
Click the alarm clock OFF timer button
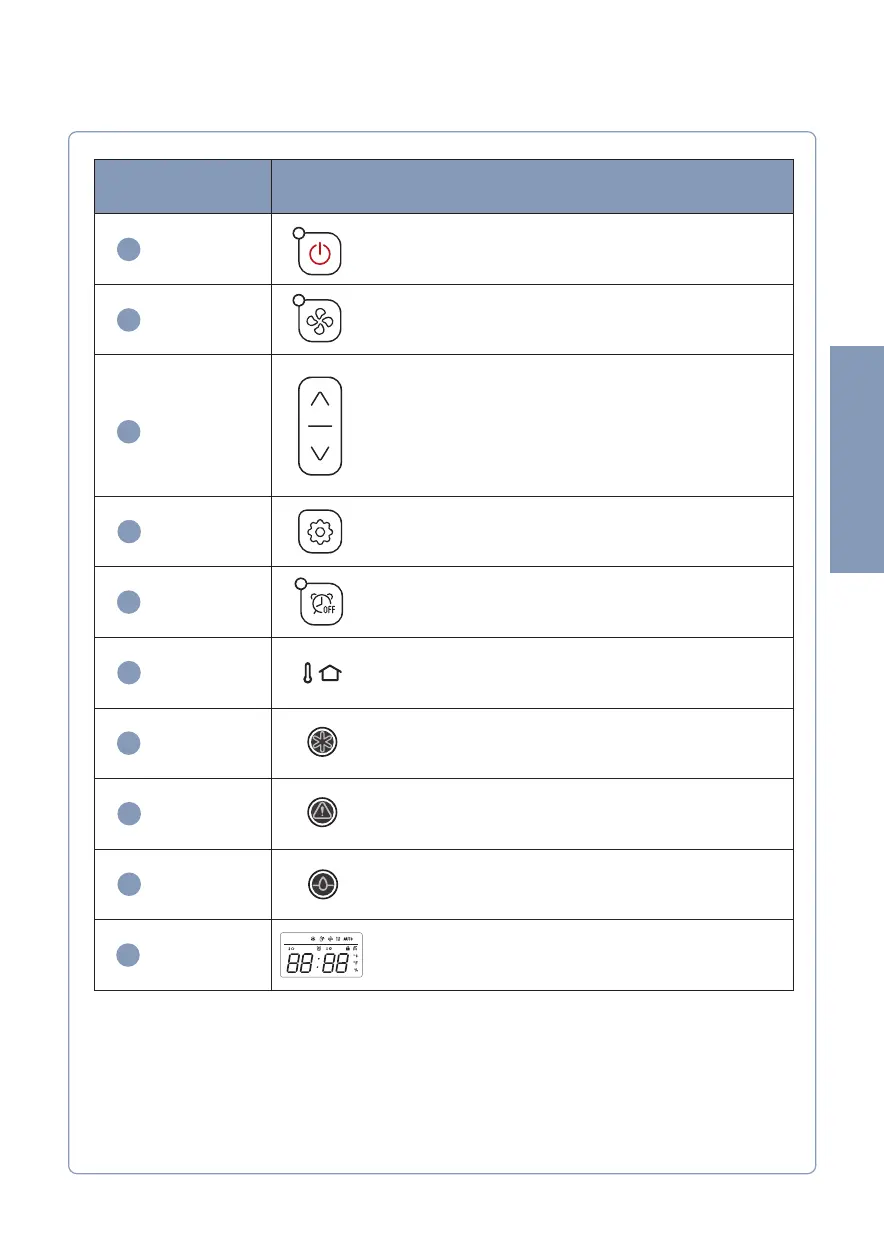tap(320, 603)
